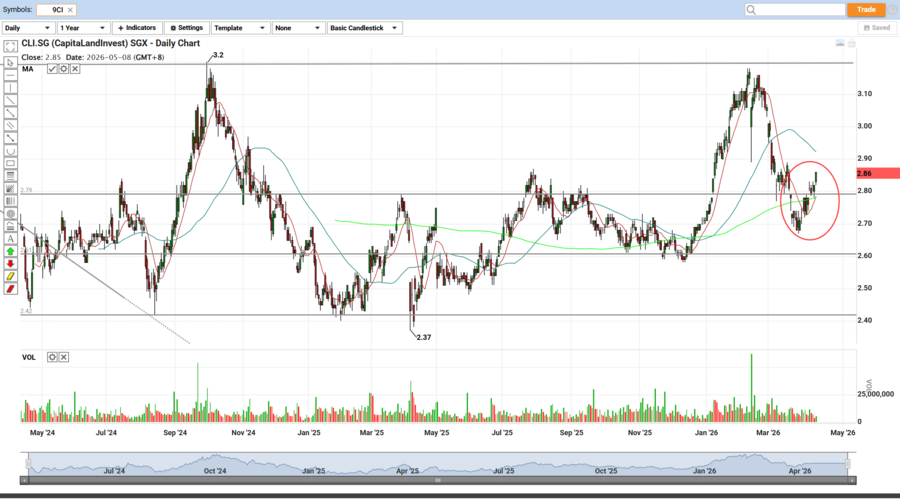Screen dimensions: 900x499
Task: Choose the text annotation tool
Action: (x=10, y=238)
